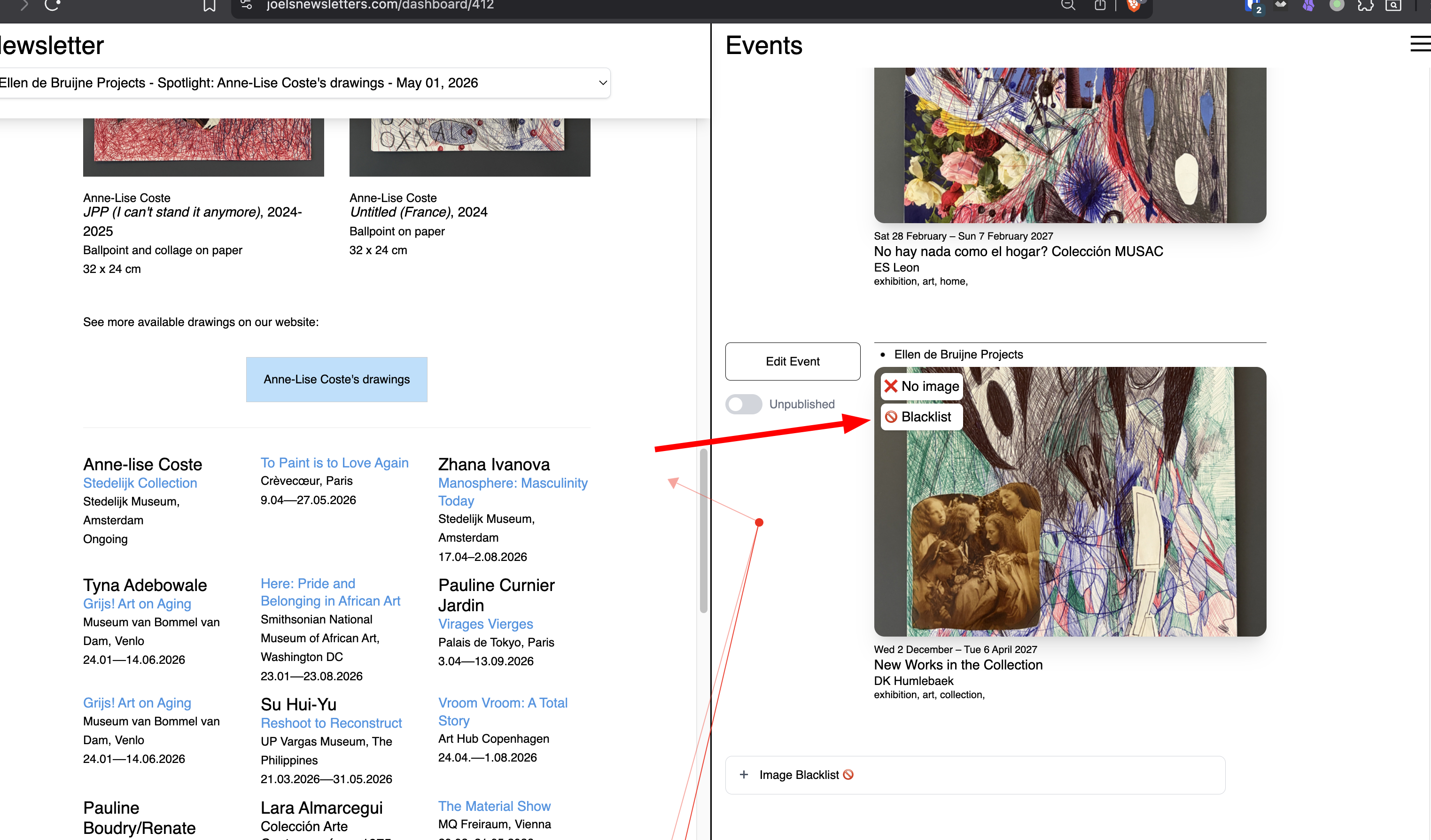The height and width of the screenshot is (840, 1431).
Task: Click the Blacklist button on event image
Action: click(922, 417)
